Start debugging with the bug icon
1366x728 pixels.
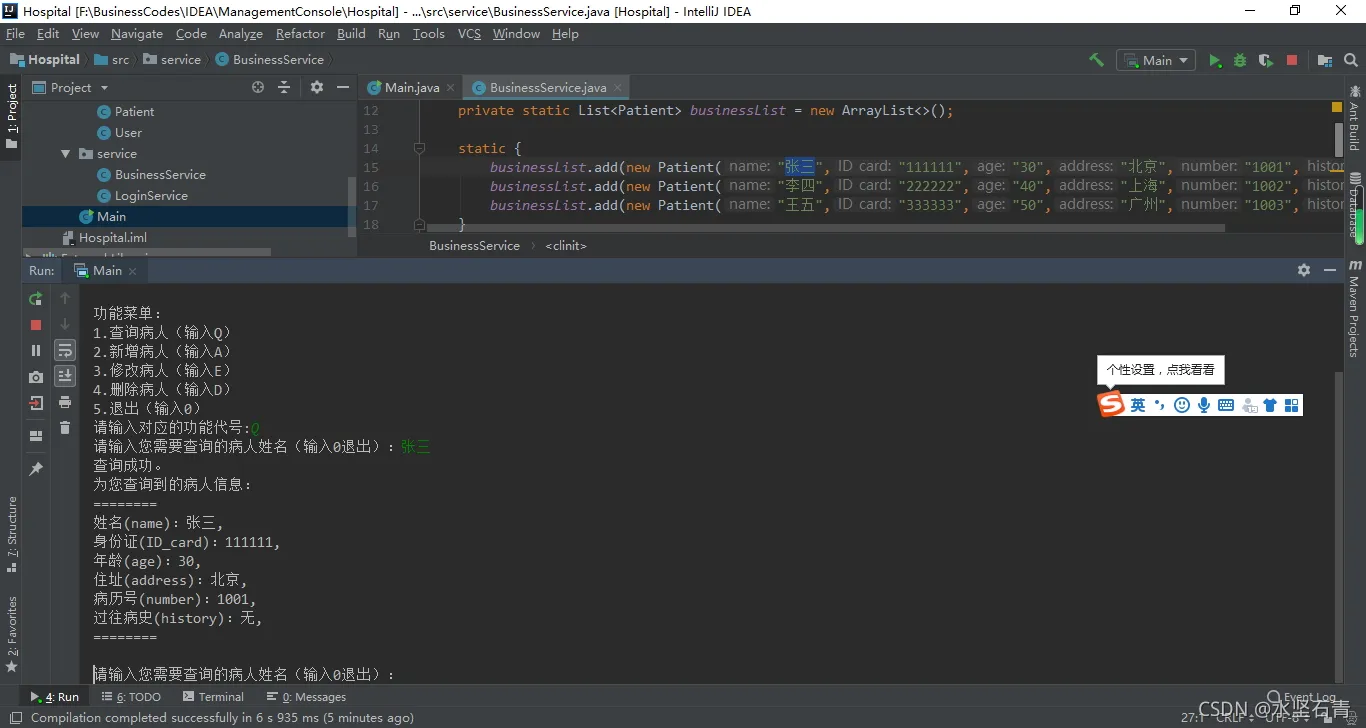pyautogui.click(x=1240, y=60)
